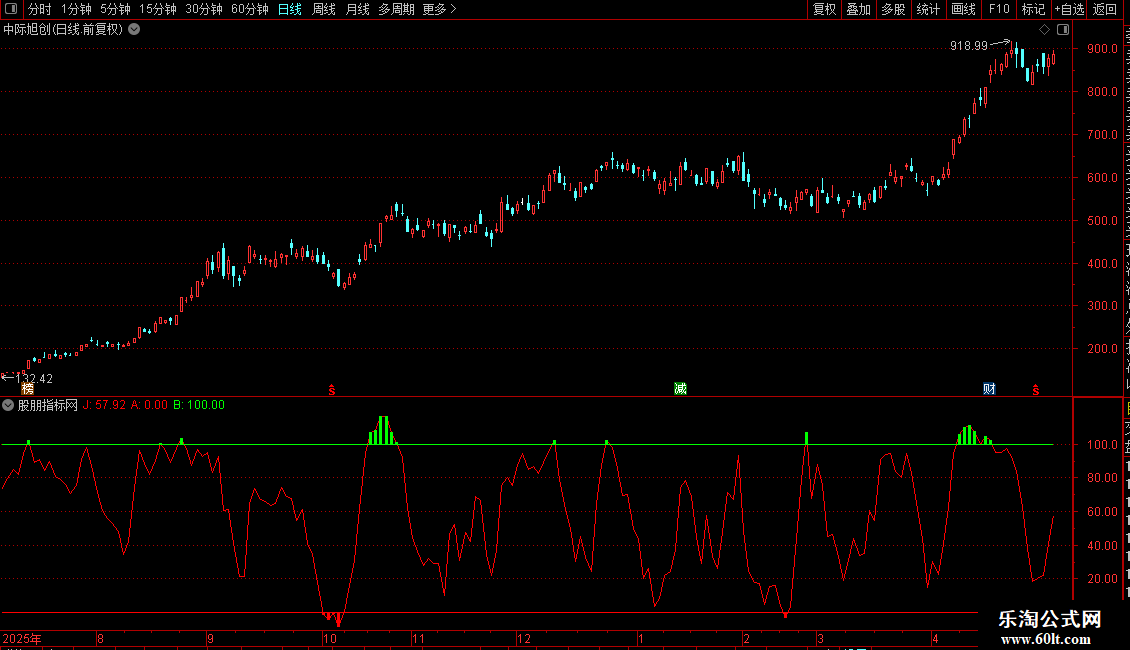Toggle the left sidebar panel icon

click(x=11, y=9)
